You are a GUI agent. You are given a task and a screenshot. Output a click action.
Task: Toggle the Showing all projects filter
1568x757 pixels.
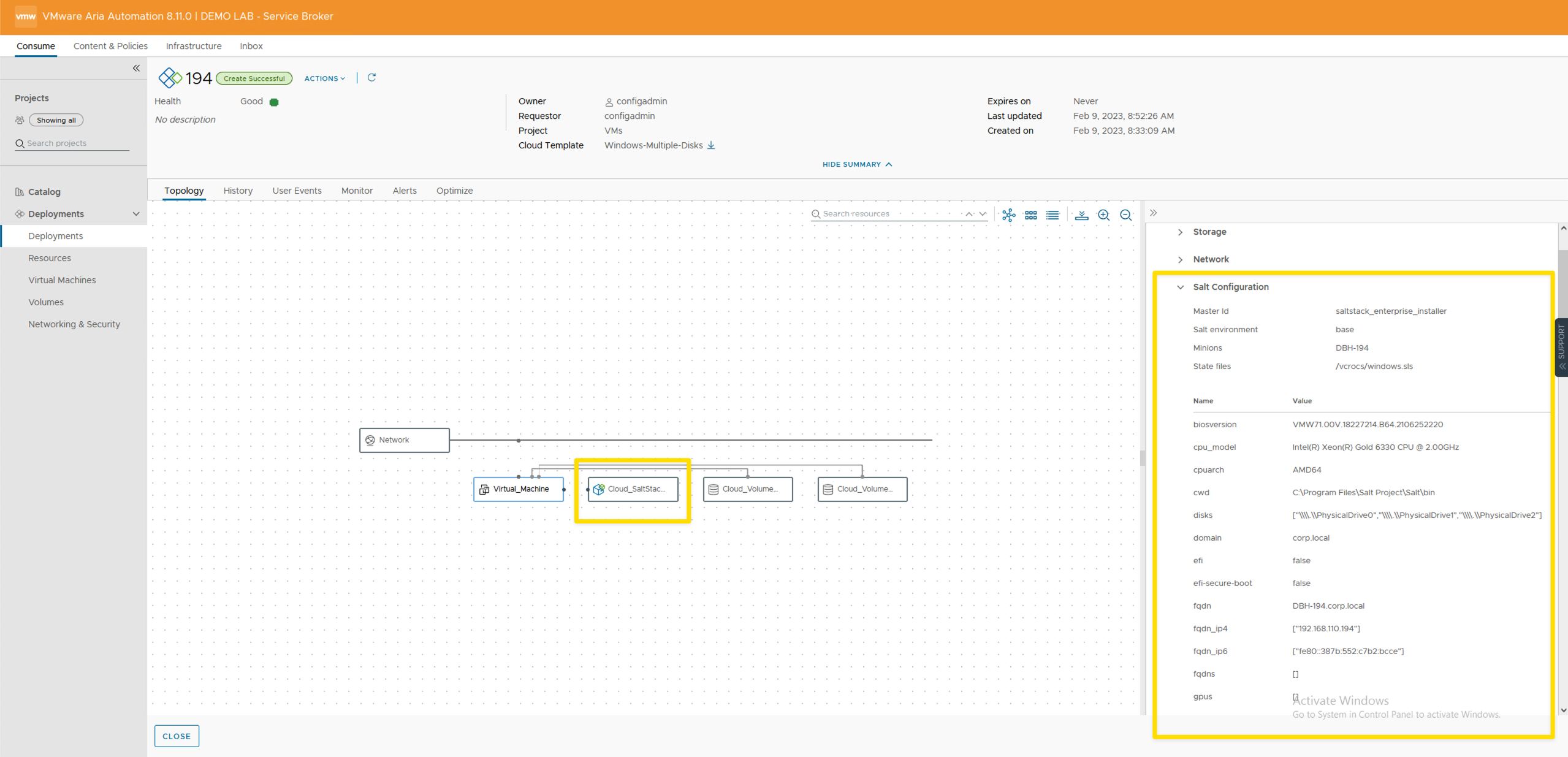56,120
